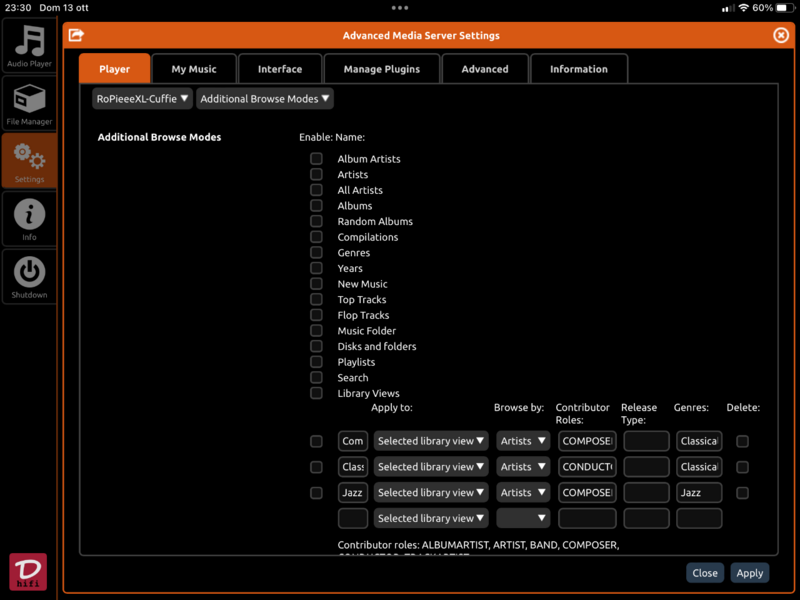800x600 pixels.
Task: Tick the Delete checkbox for Jazz row
Action: pyautogui.click(x=742, y=493)
